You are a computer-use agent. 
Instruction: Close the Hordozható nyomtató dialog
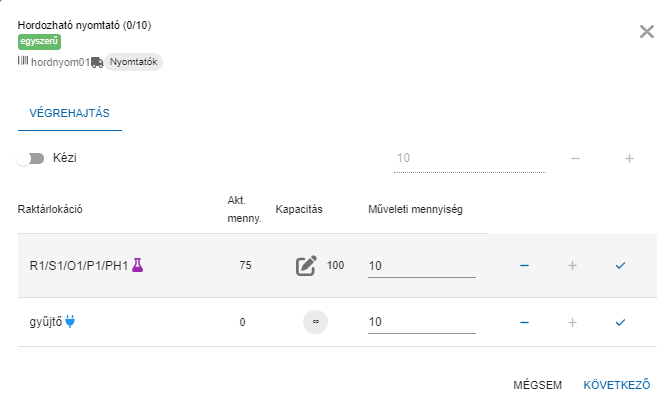point(647,31)
